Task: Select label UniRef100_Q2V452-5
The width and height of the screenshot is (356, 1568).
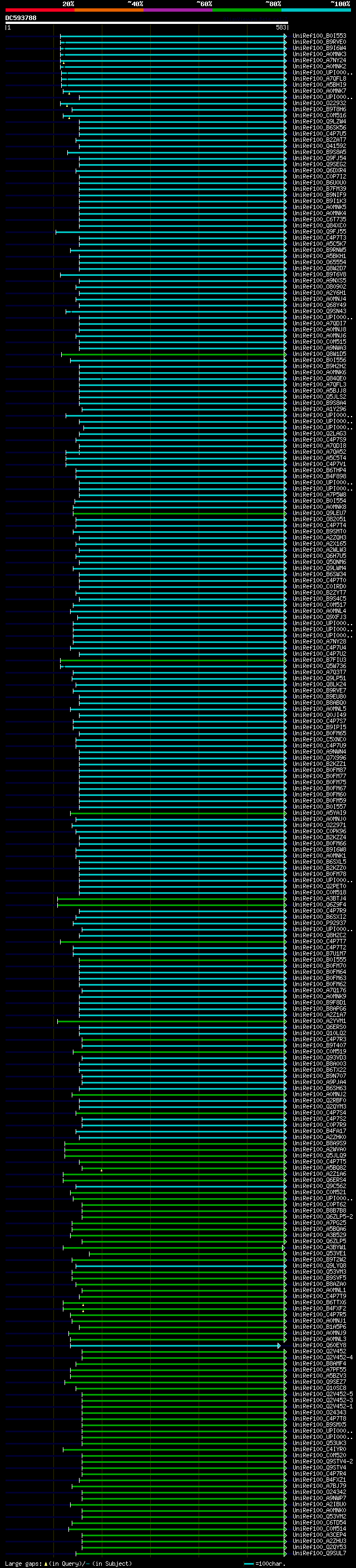Action: click(323, 1394)
